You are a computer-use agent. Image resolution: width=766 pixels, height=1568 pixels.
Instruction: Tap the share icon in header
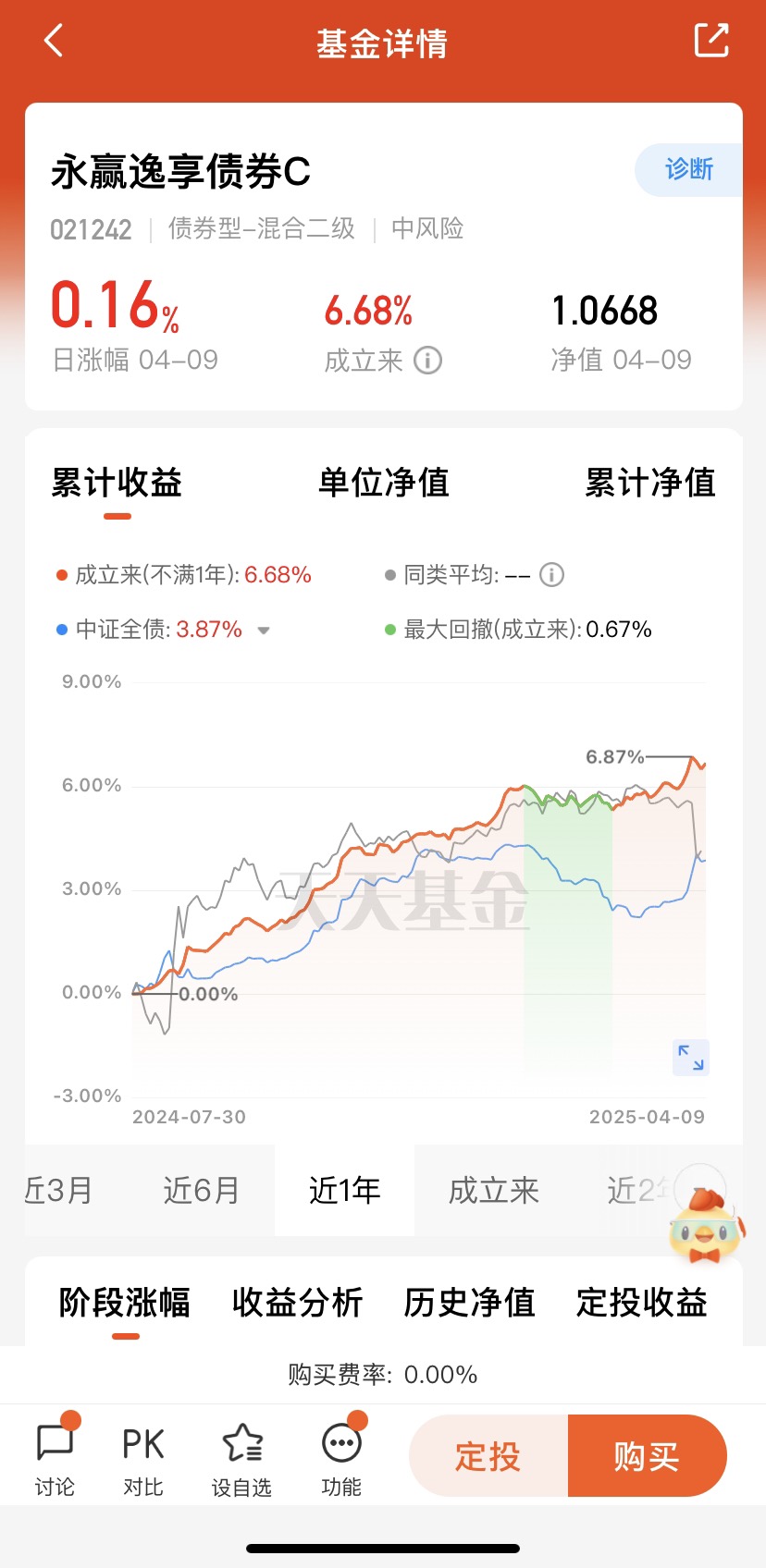(711, 41)
